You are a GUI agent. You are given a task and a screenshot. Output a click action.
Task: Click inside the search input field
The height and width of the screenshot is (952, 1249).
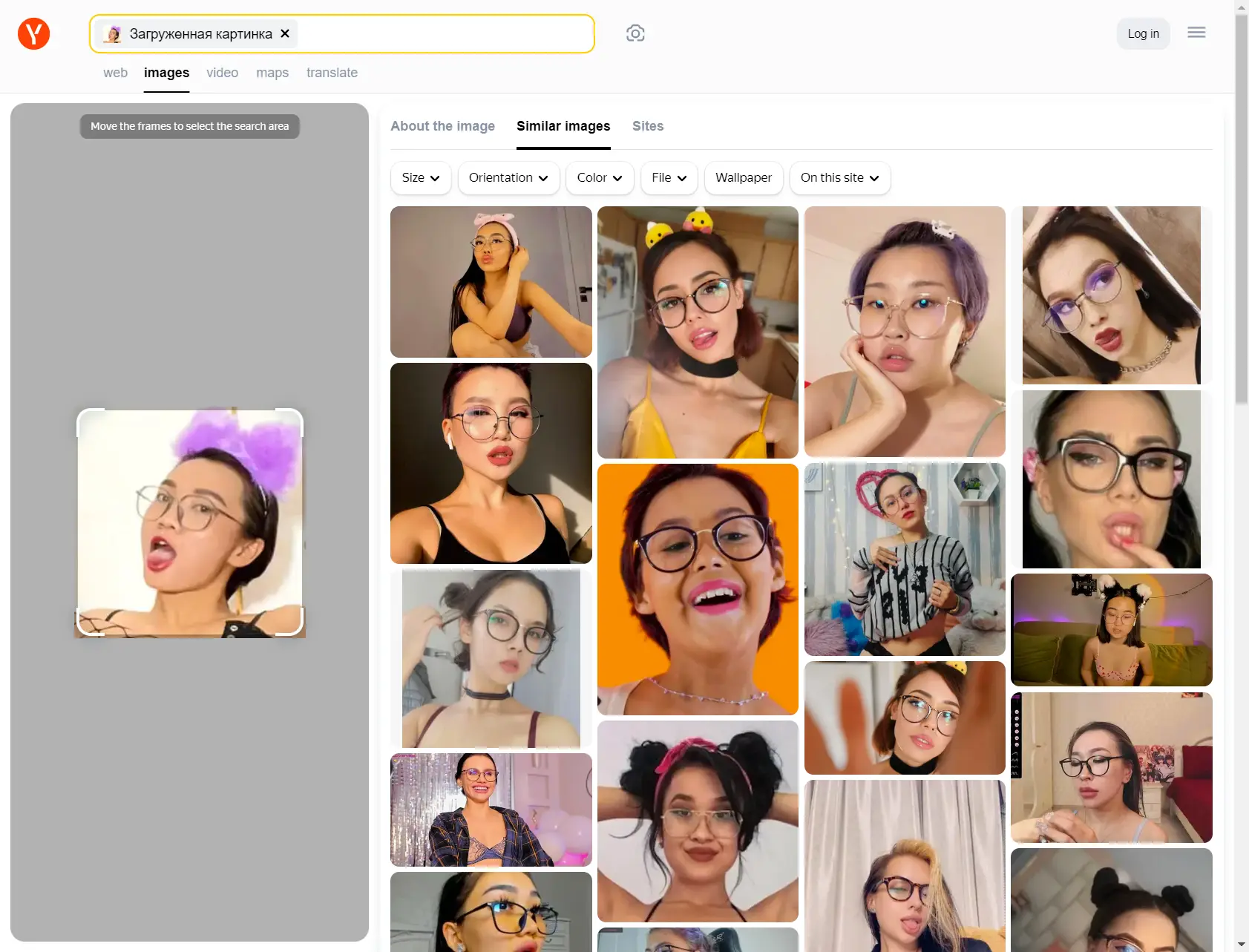click(x=445, y=34)
